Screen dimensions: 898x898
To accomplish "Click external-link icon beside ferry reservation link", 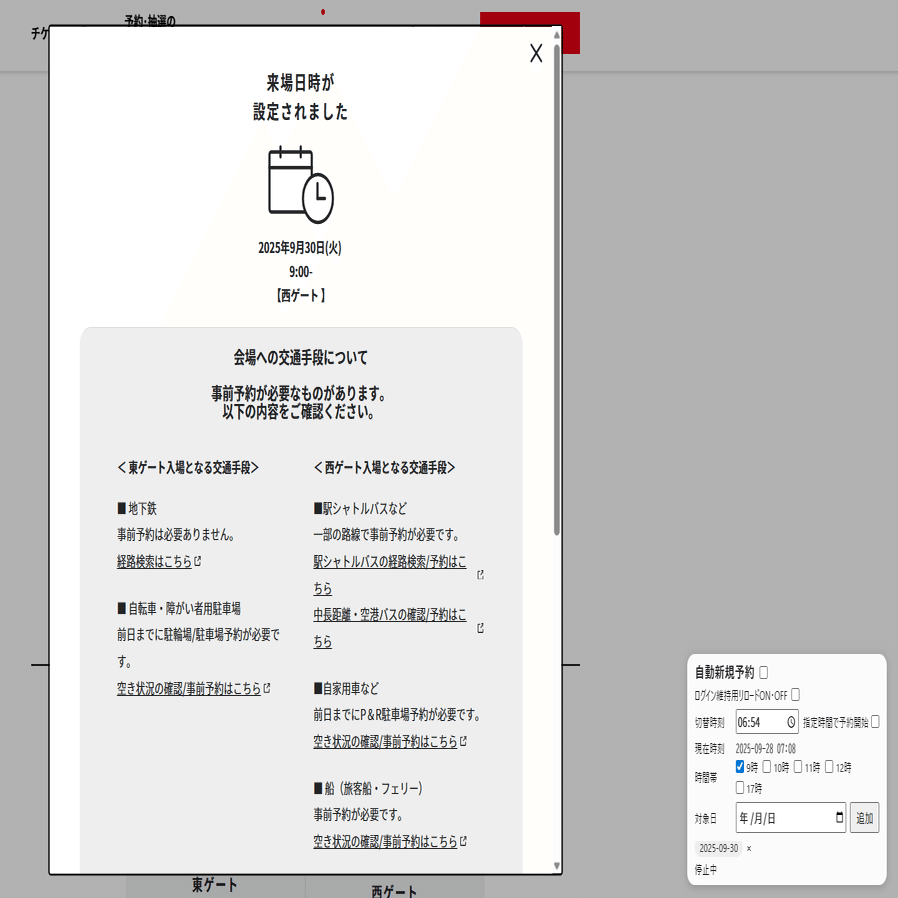I will pos(463,841).
